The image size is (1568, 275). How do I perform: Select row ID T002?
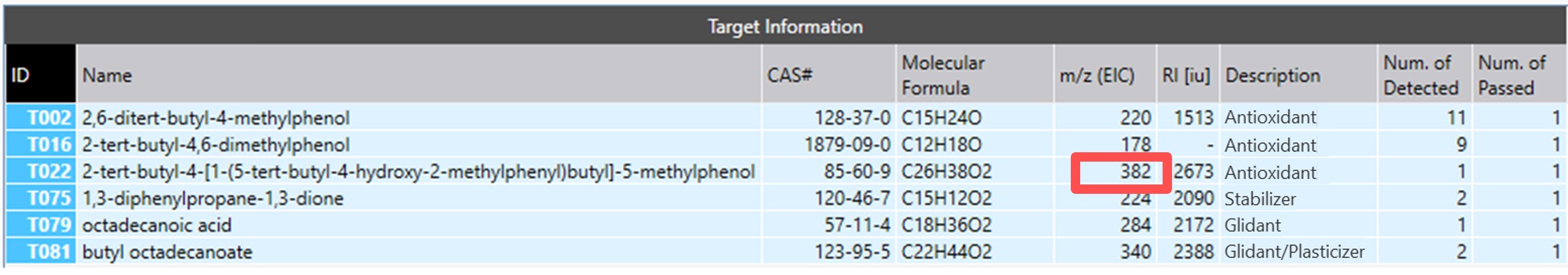click(x=42, y=117)
